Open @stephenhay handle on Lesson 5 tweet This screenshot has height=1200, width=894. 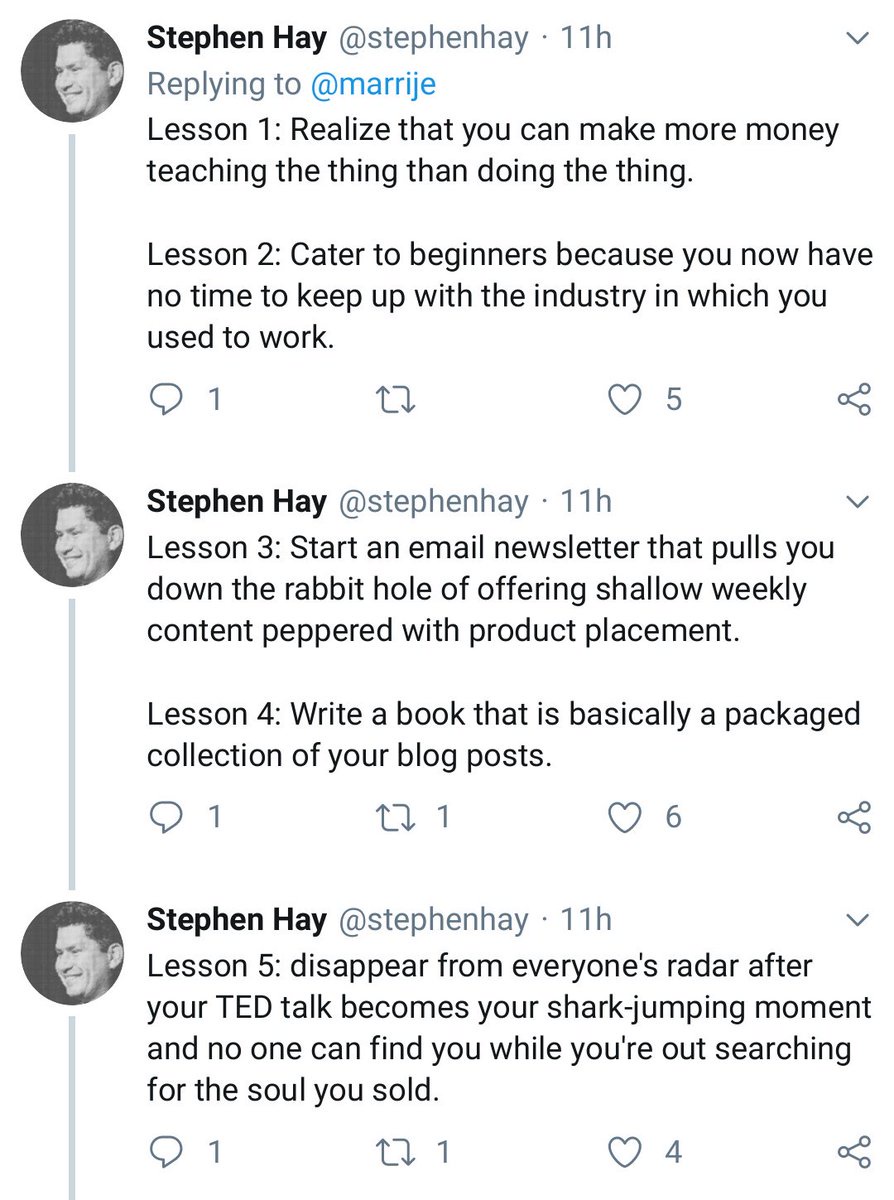pyautogui.click(x=434, y=919)
